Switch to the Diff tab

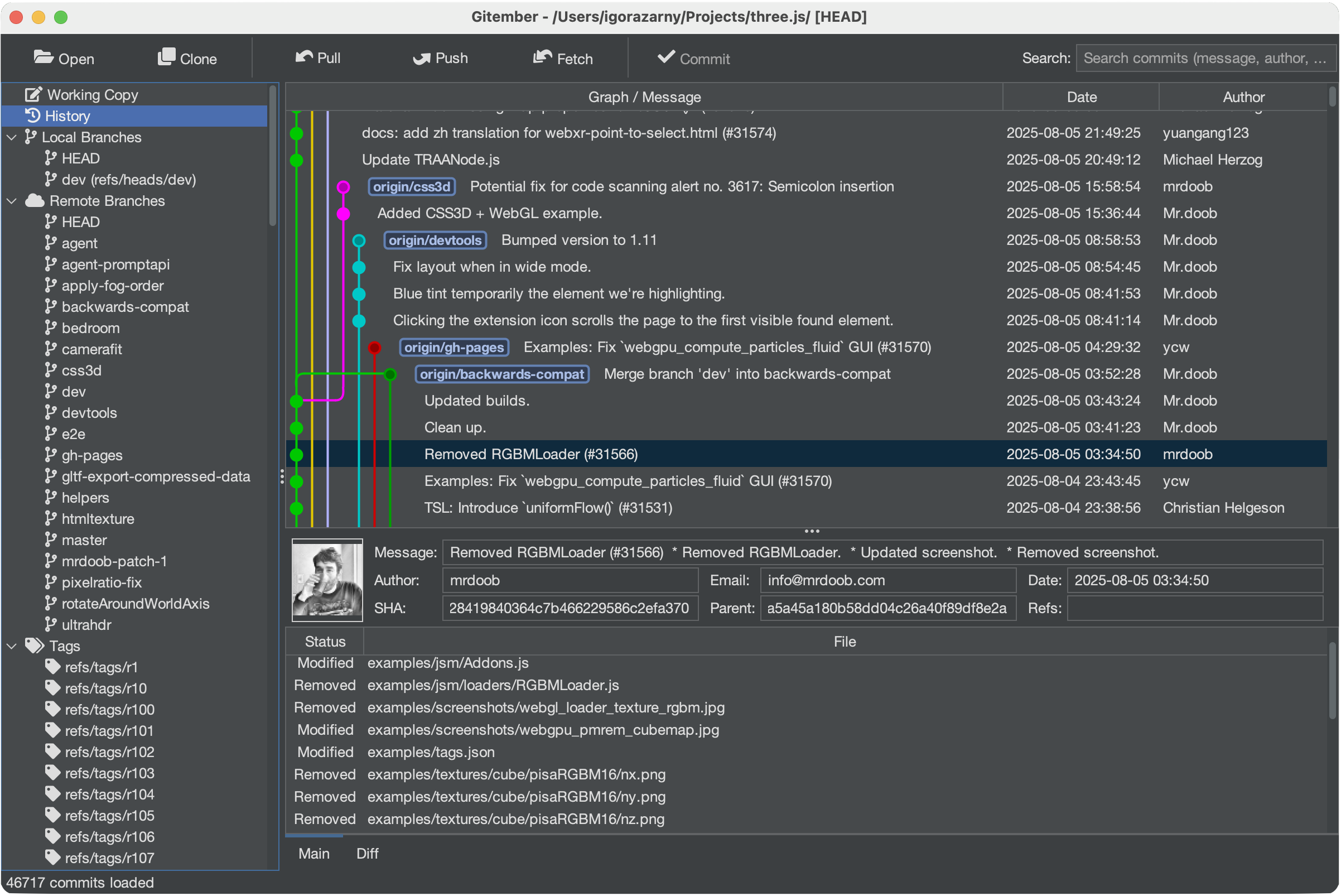pos(368,853)
